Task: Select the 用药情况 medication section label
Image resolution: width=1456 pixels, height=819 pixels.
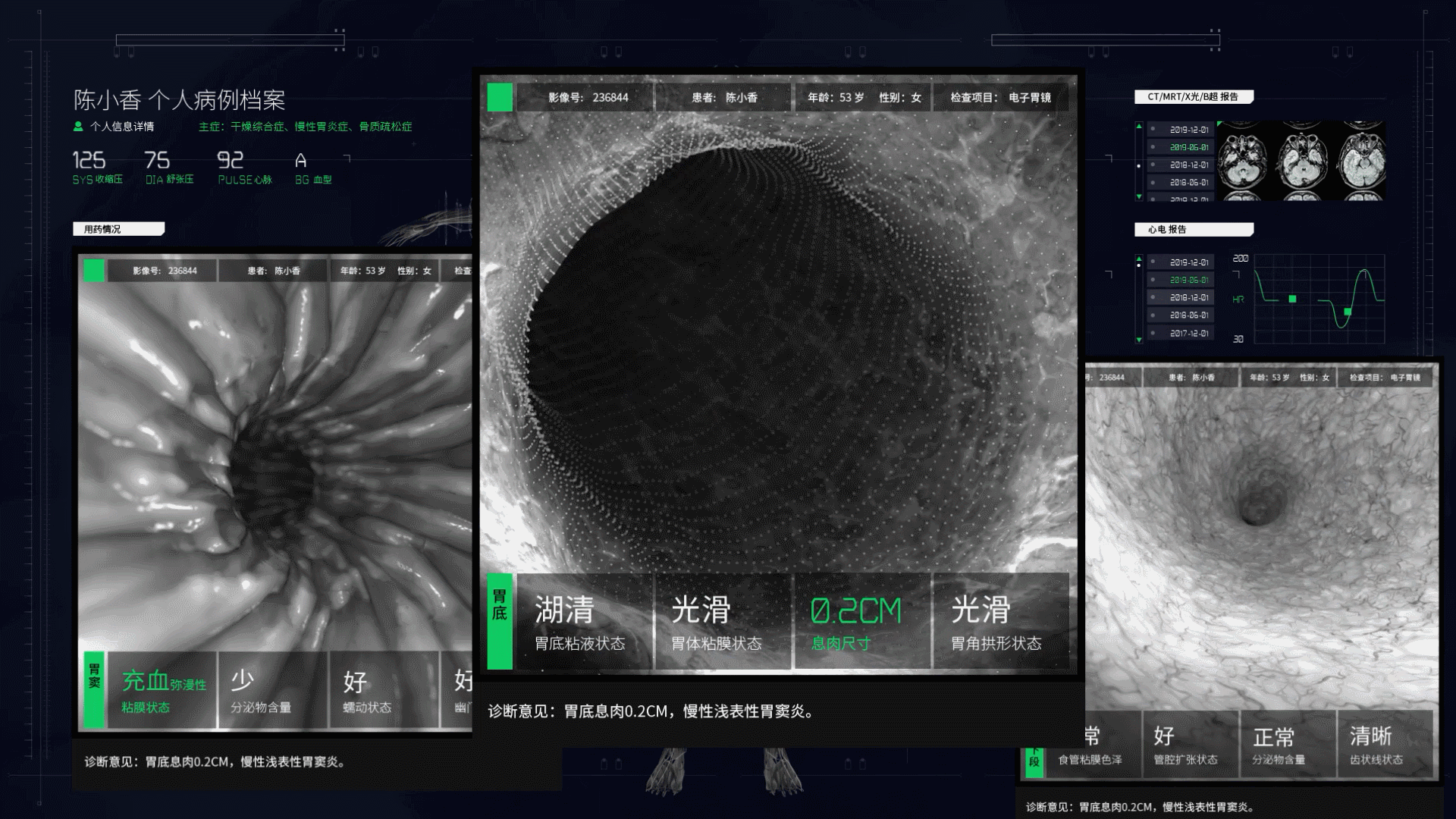Action: 119,229
